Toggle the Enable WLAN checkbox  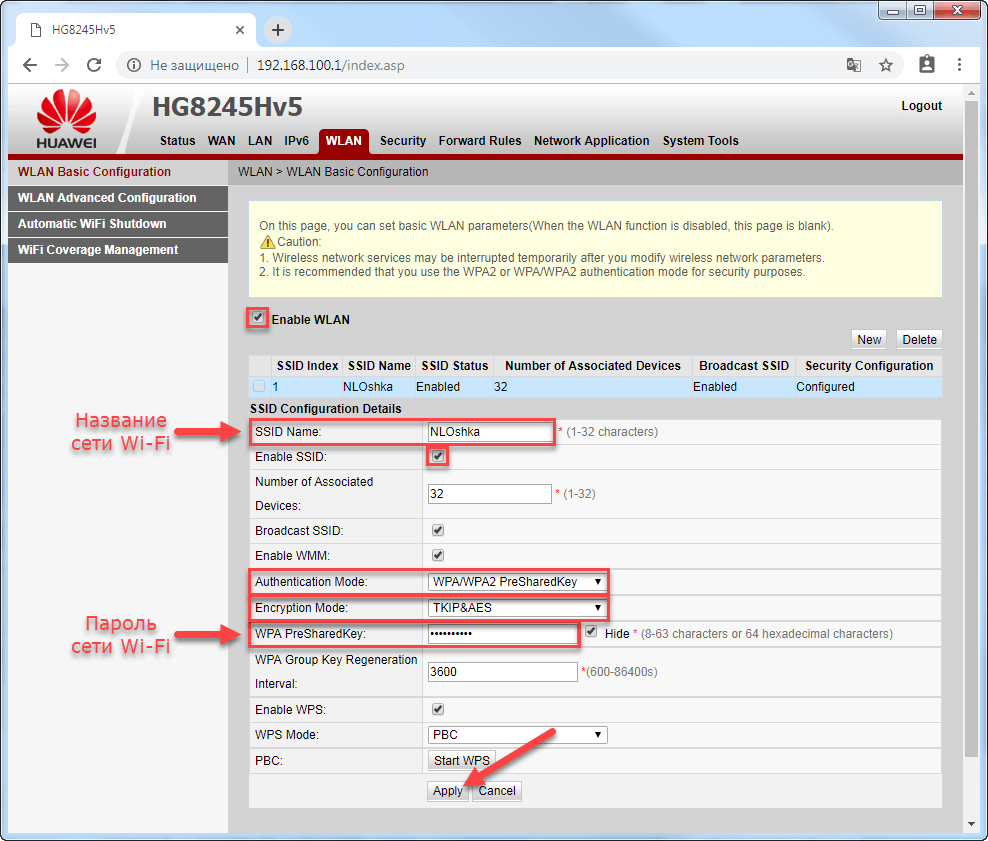pos(258,318)
